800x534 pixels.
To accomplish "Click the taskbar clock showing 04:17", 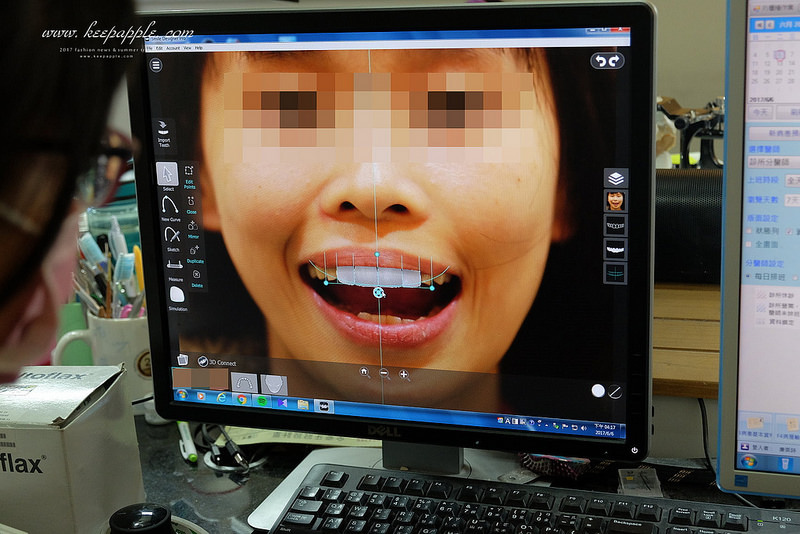I will point(605,429).
